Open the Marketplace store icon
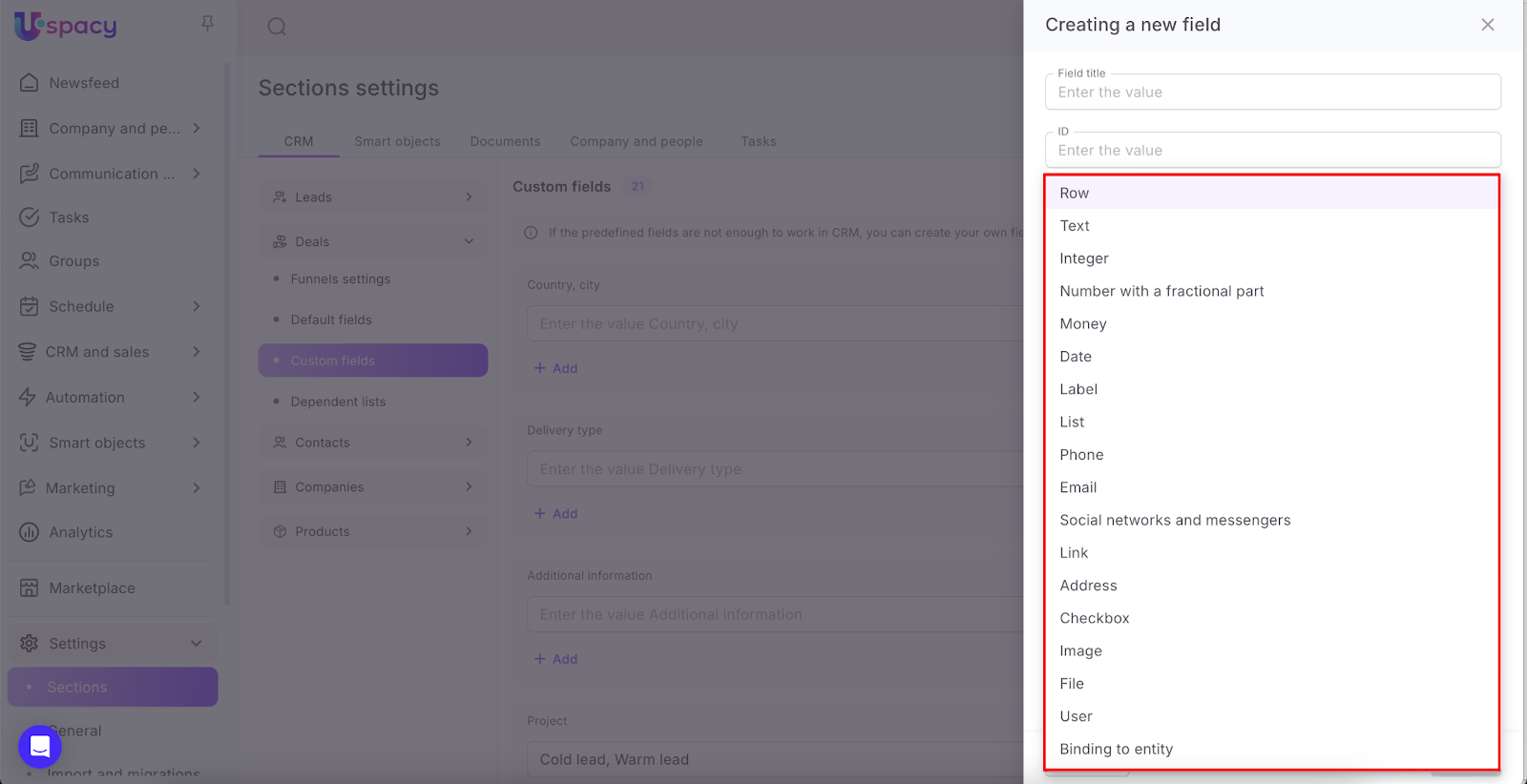 [30, 588]
